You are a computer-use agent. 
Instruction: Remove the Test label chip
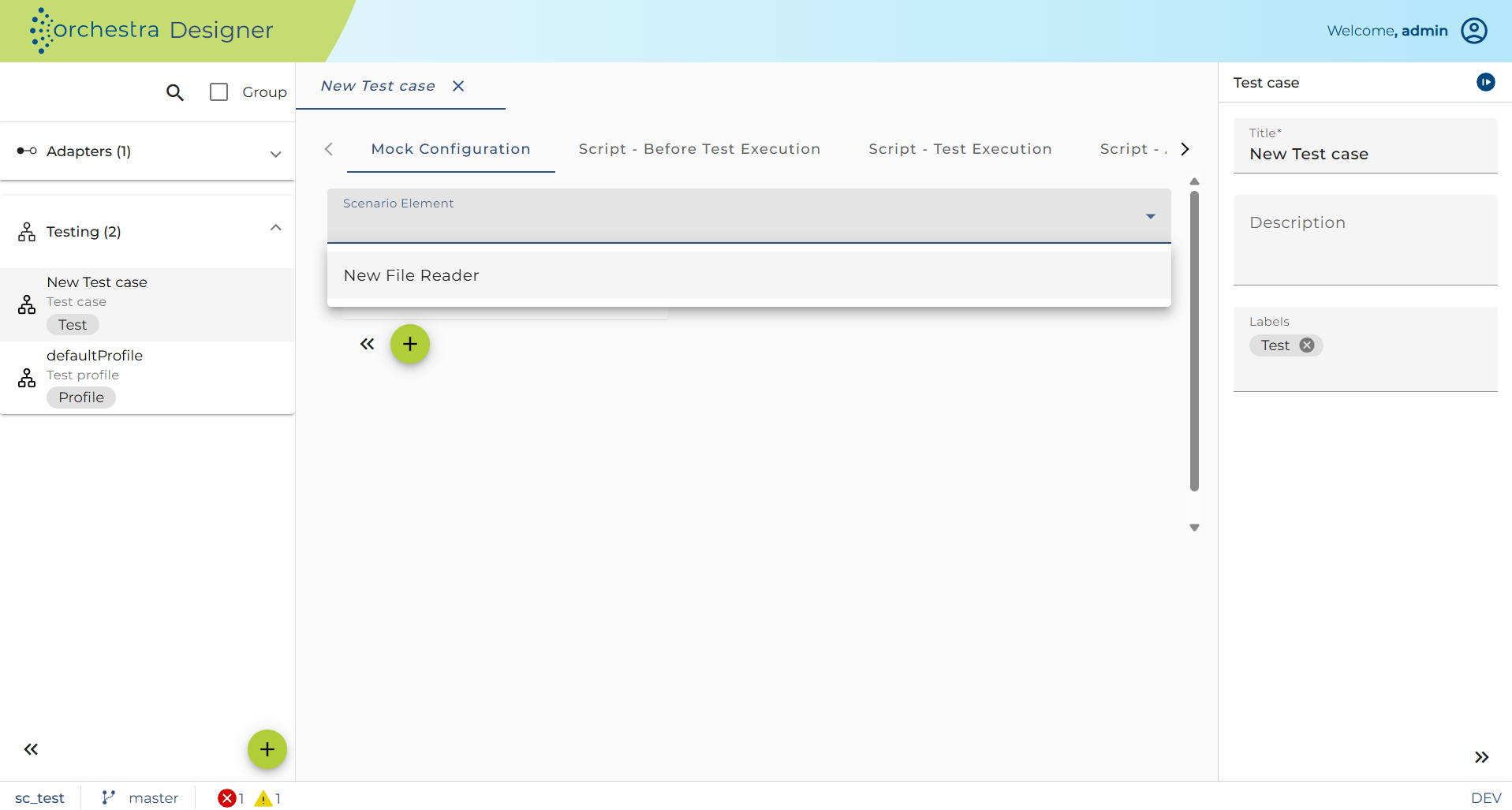tap(1307, 345)
